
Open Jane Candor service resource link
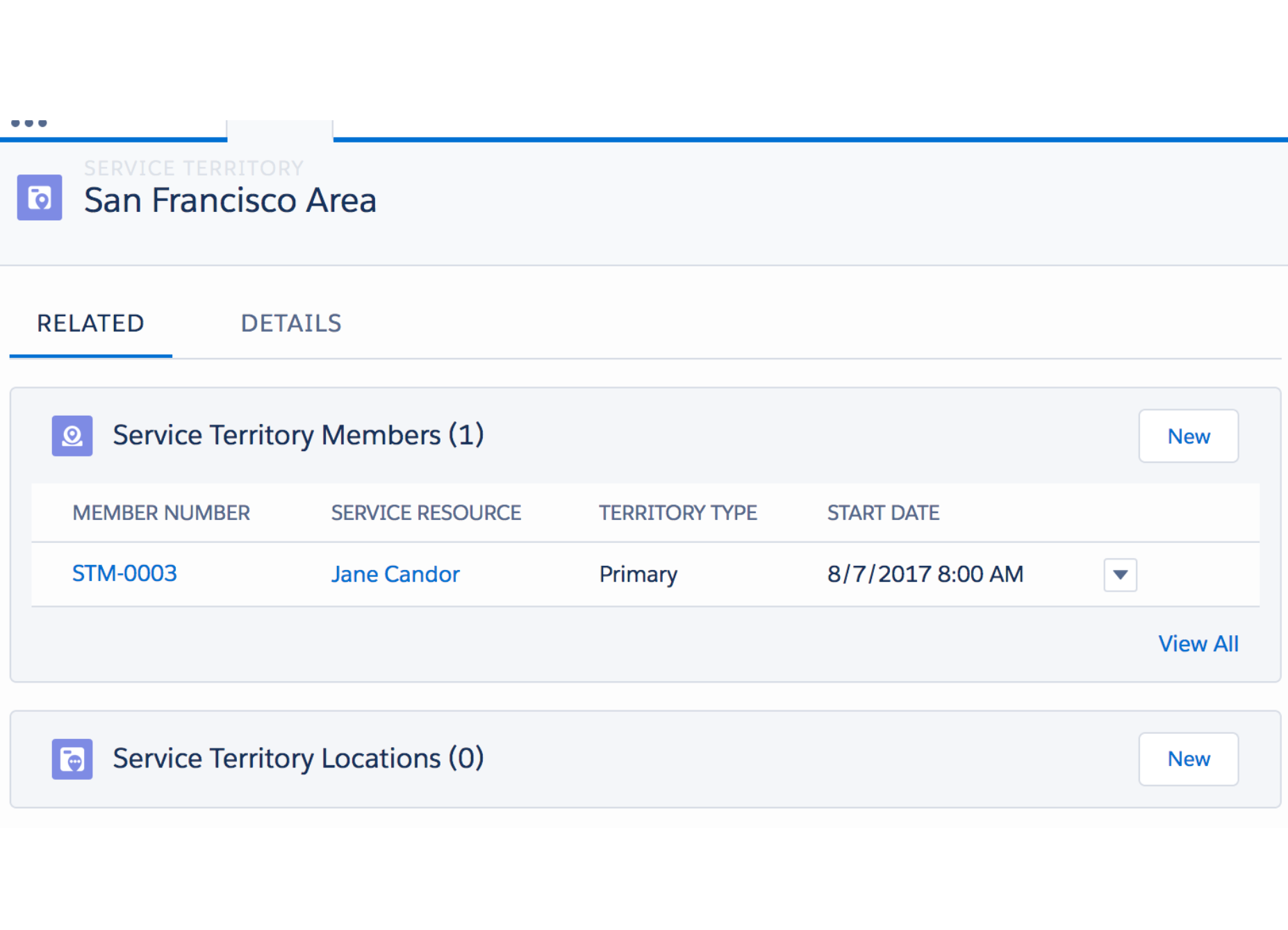[x=395, y=575]
